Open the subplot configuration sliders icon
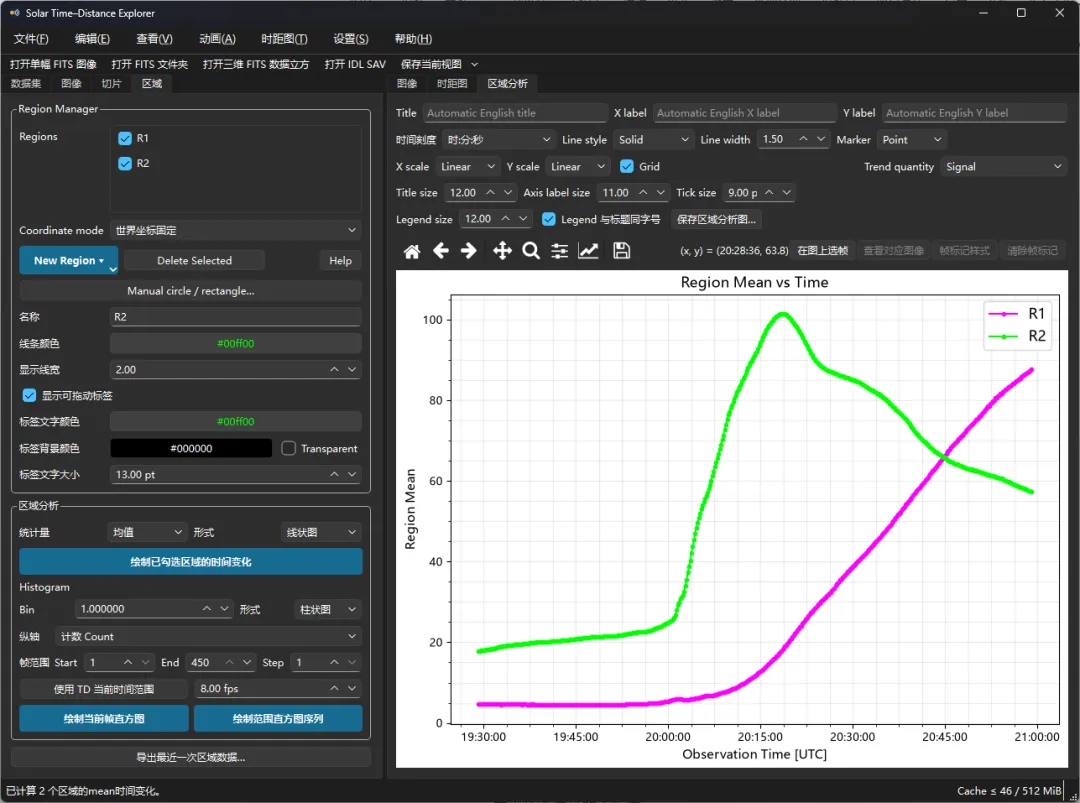Viewport: 1080px width, 803px height. 559,251
